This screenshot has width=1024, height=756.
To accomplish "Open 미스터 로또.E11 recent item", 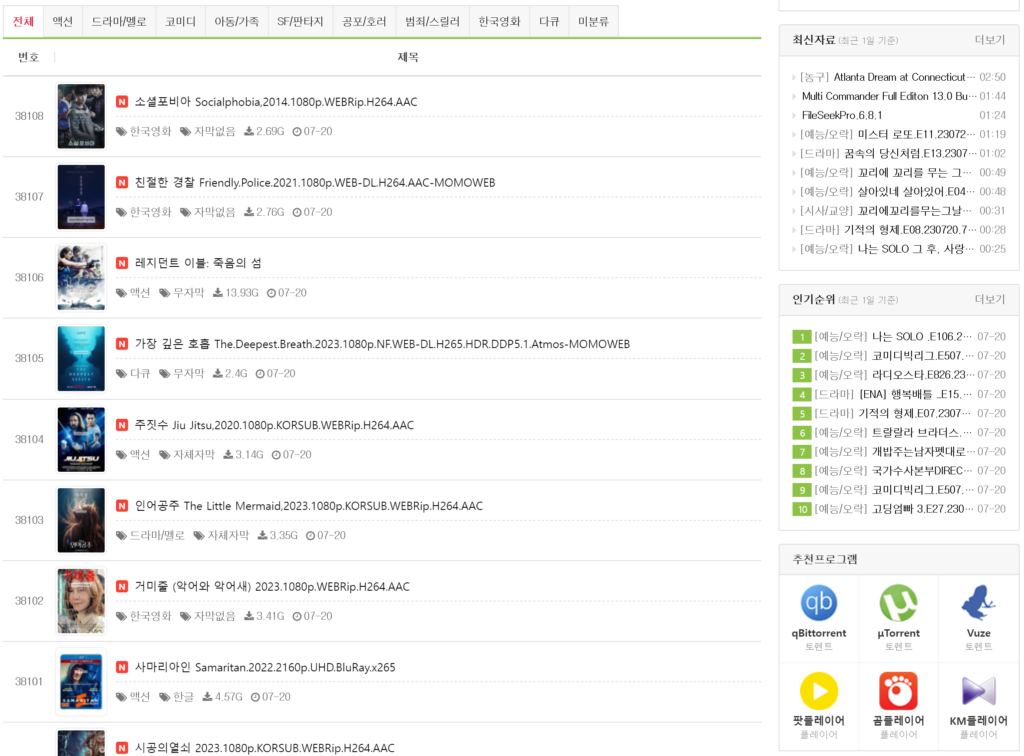I will pyautogui.click(x=888, y=134).
